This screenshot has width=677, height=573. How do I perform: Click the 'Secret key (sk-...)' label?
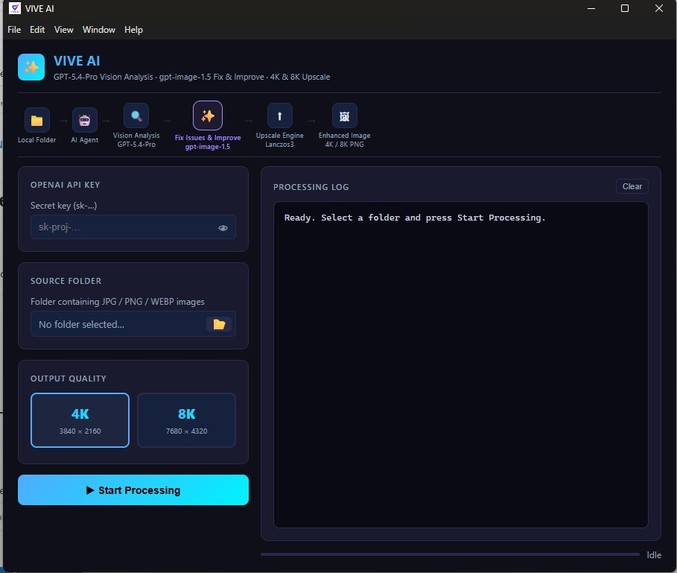(63, 206)
